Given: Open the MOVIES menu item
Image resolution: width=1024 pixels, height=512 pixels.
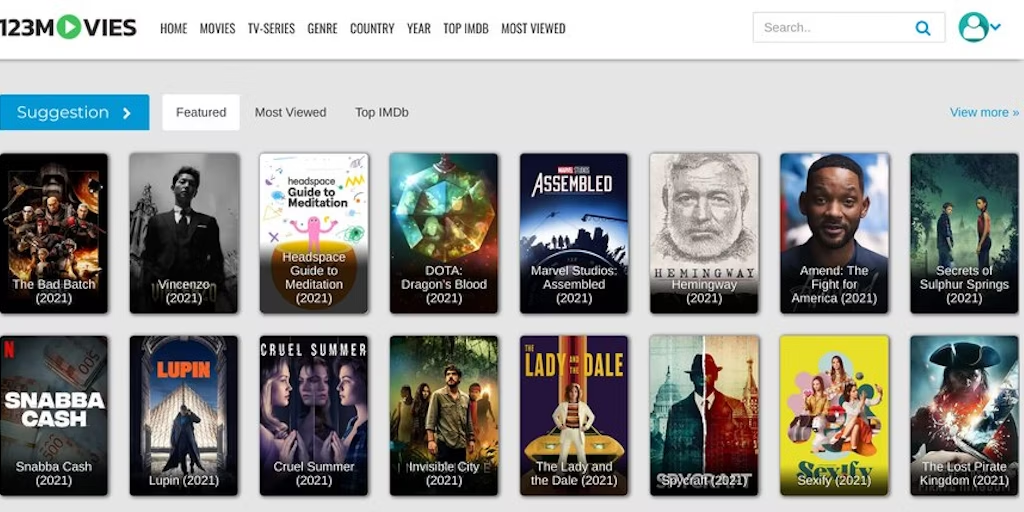Looking at the screenshot, I should click(217, 29).
